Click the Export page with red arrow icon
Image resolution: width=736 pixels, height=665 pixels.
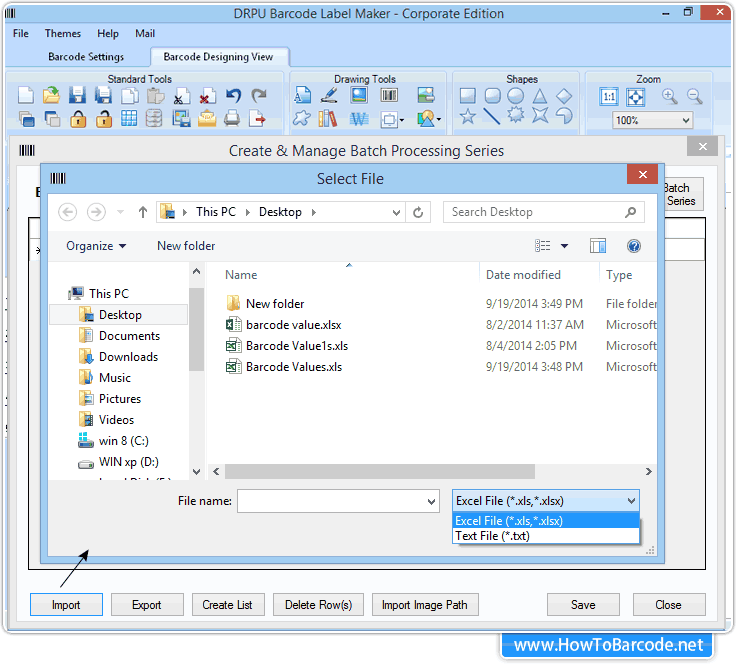(x=257, y=118)
